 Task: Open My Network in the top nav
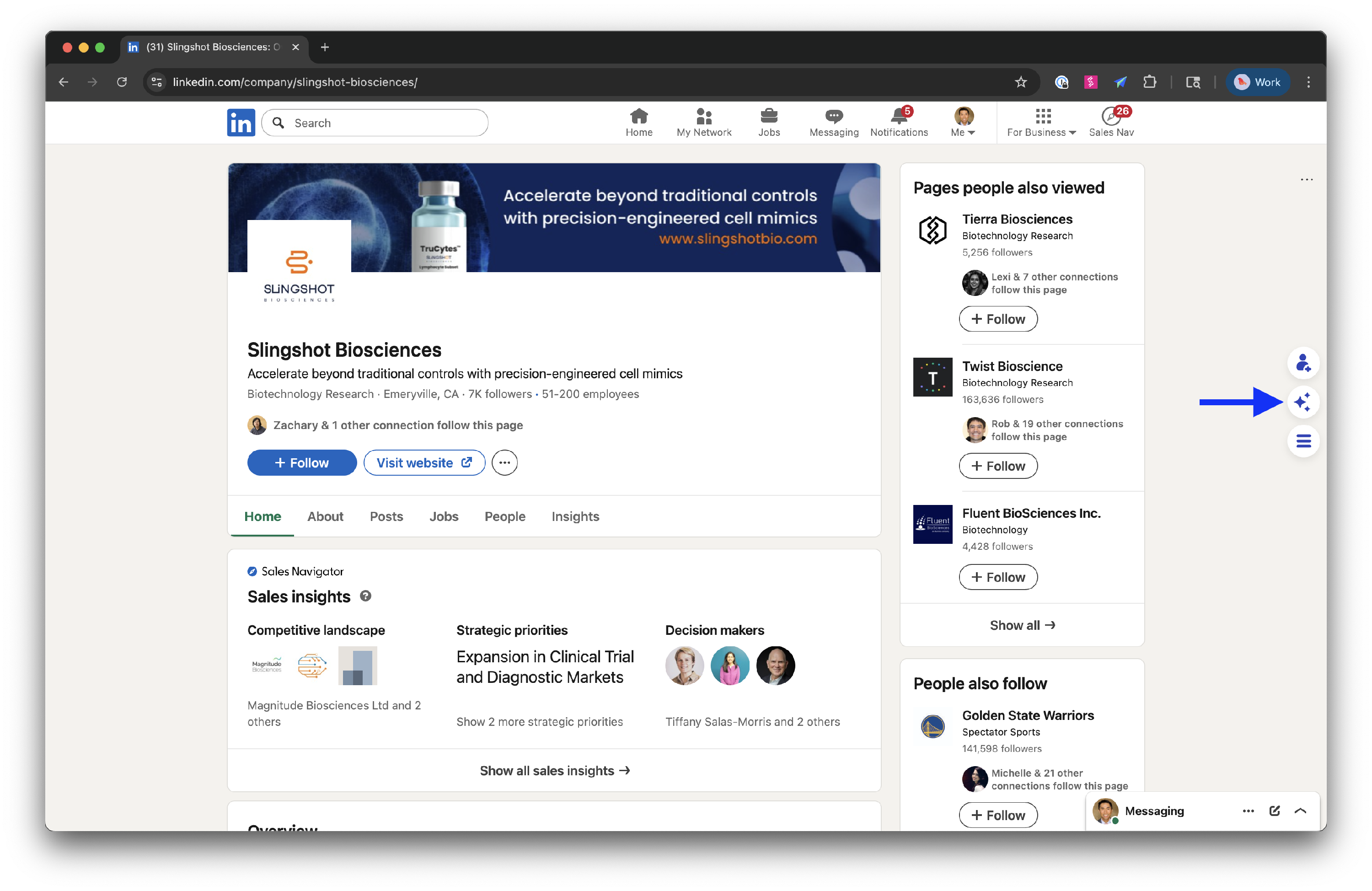coord(704,123)
